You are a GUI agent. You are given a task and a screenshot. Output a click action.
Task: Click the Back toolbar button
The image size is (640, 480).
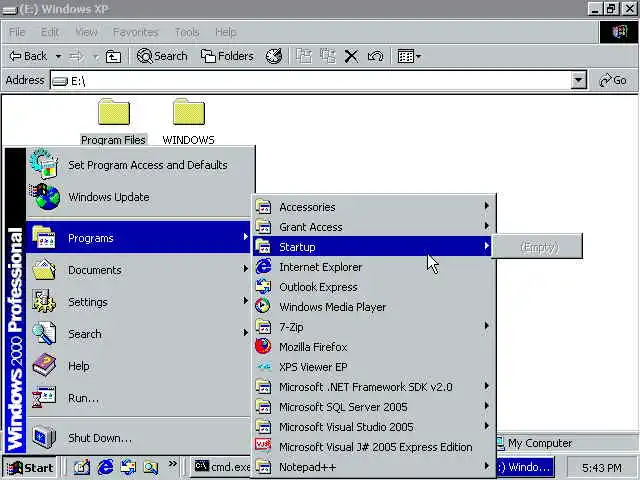(28, 56)
